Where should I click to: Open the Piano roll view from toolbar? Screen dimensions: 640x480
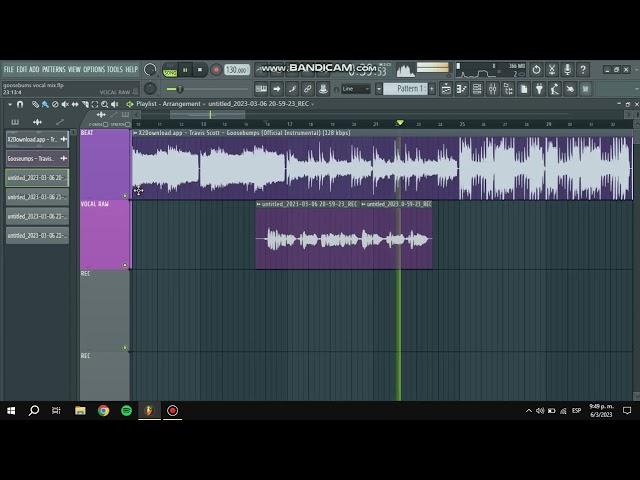click(461, 89)
